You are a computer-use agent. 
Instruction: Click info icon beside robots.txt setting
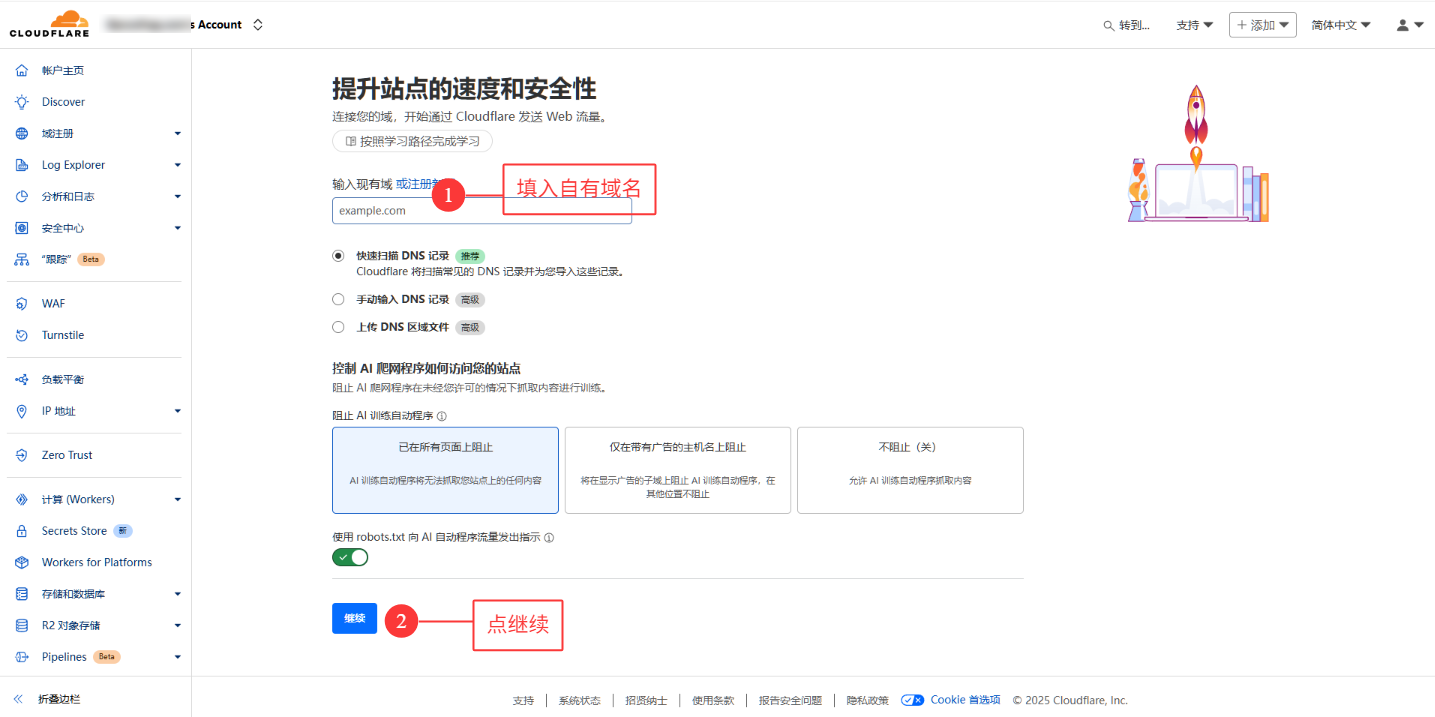[549, 537]
